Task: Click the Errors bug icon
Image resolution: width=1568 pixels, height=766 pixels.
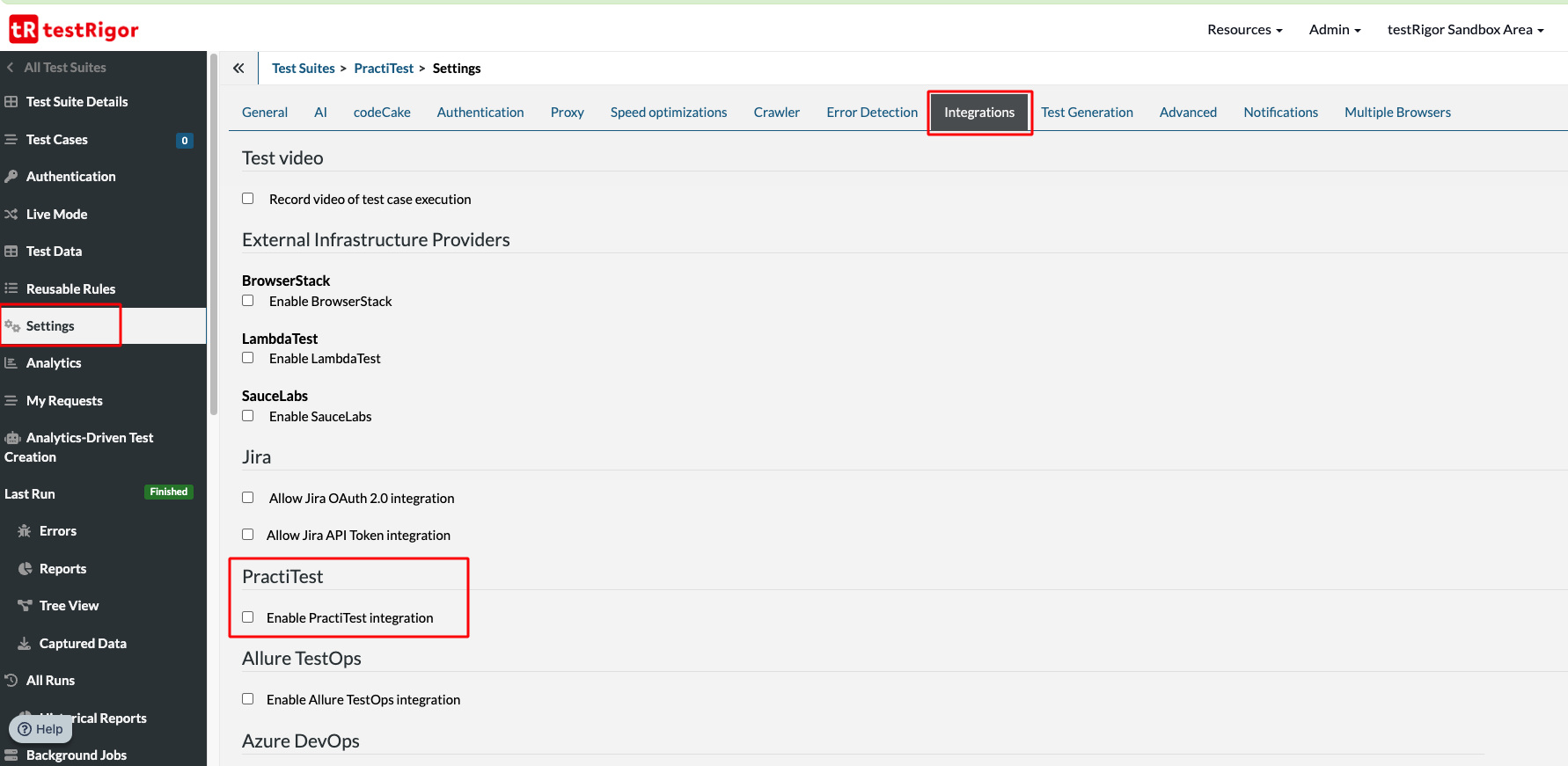Action: 25,531
